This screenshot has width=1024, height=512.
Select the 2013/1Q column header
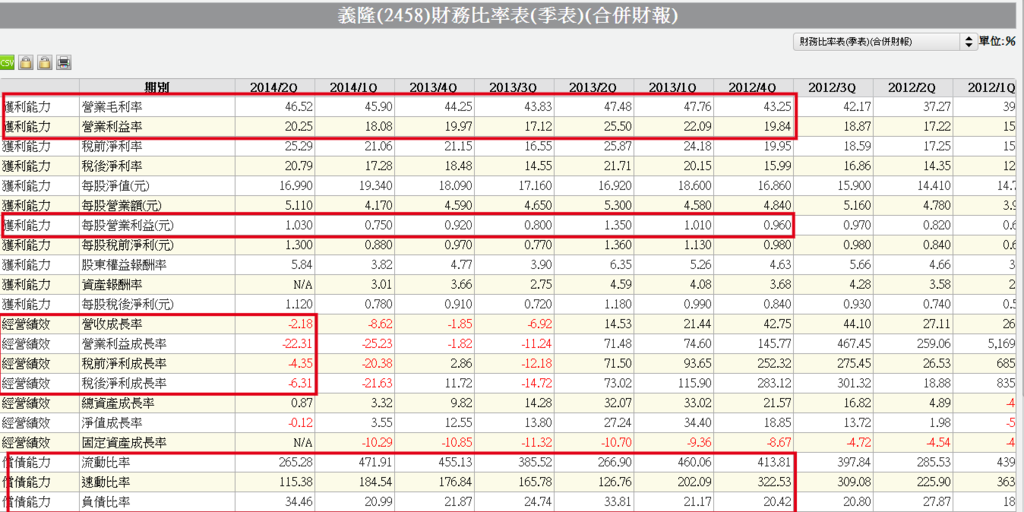tap(673, 88)
